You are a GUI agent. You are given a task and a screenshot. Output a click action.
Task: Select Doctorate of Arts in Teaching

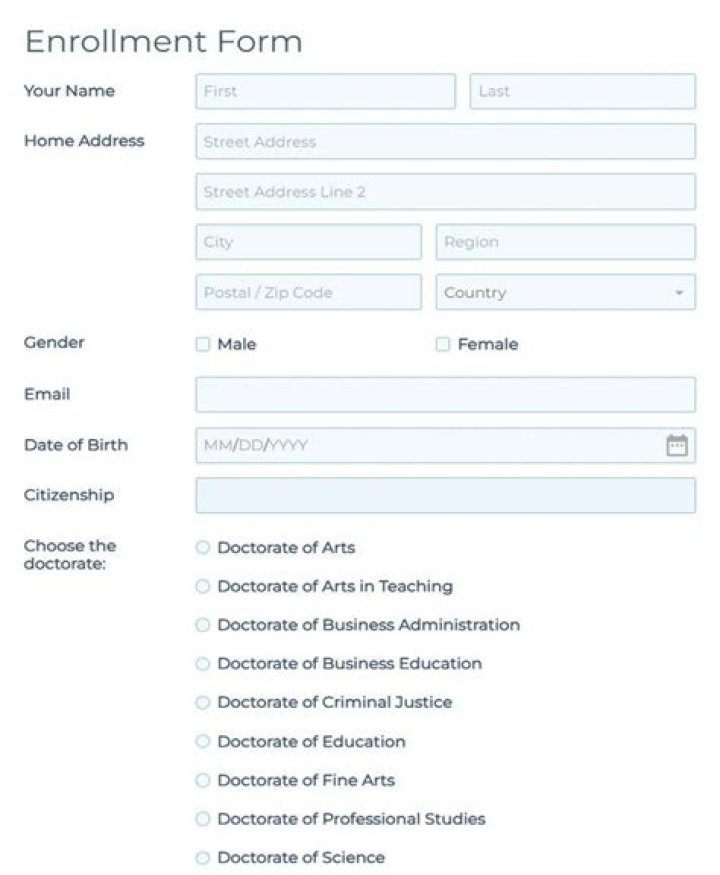pos(203,586)
